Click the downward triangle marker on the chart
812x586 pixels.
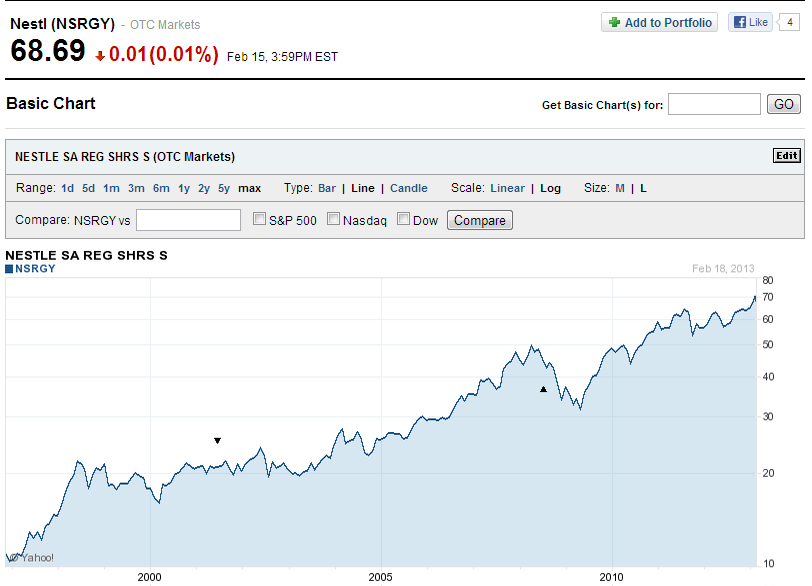218,441
